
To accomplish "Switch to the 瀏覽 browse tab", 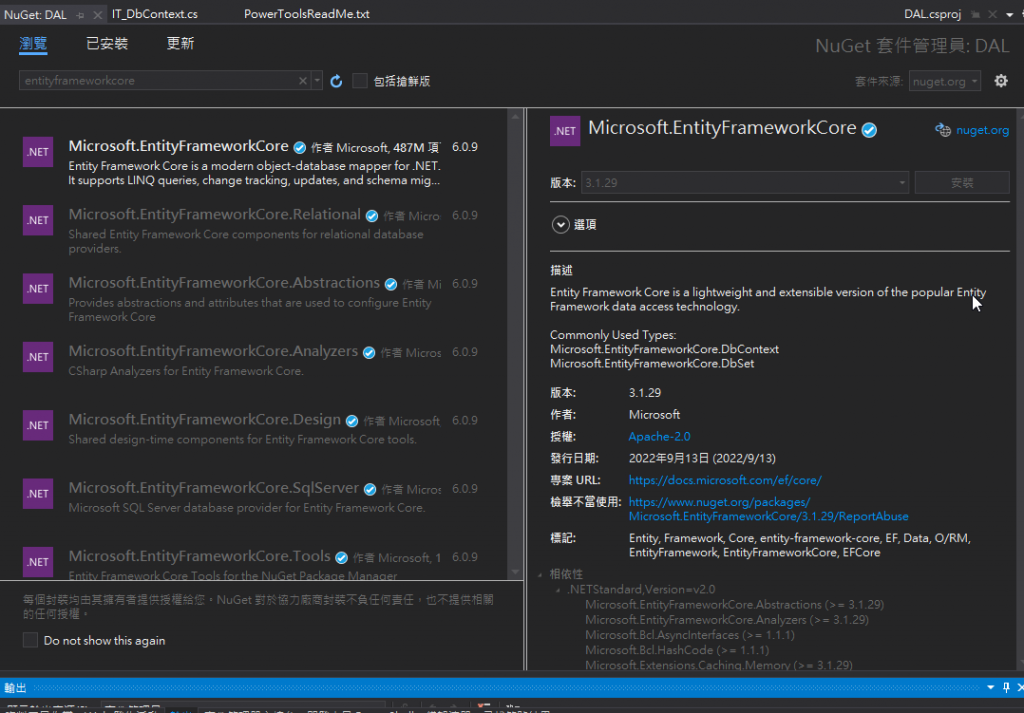I will coord(33,44).
